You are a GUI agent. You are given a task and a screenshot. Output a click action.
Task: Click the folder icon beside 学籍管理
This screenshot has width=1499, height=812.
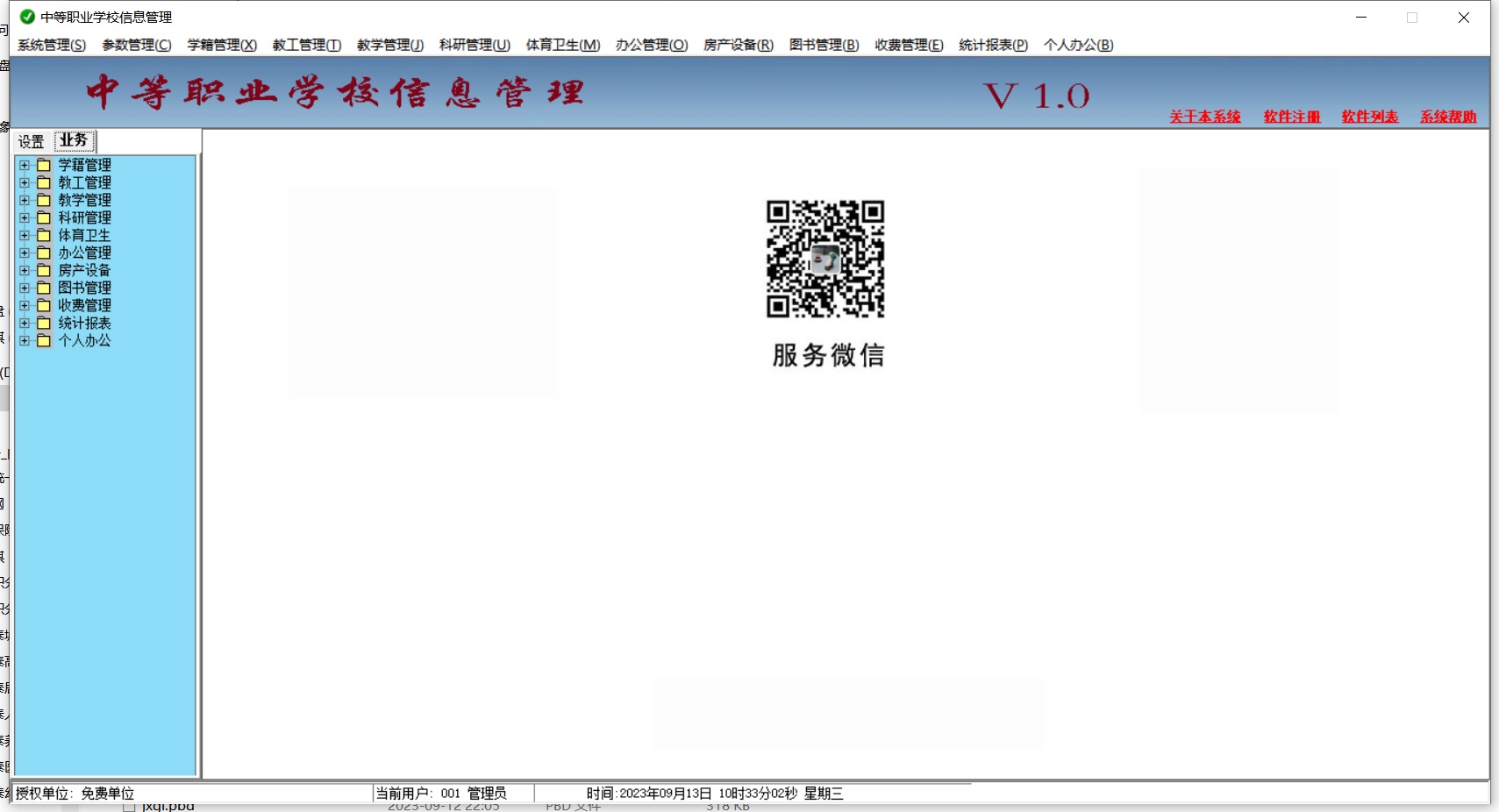pyautogui.click(x=43, y=165)
